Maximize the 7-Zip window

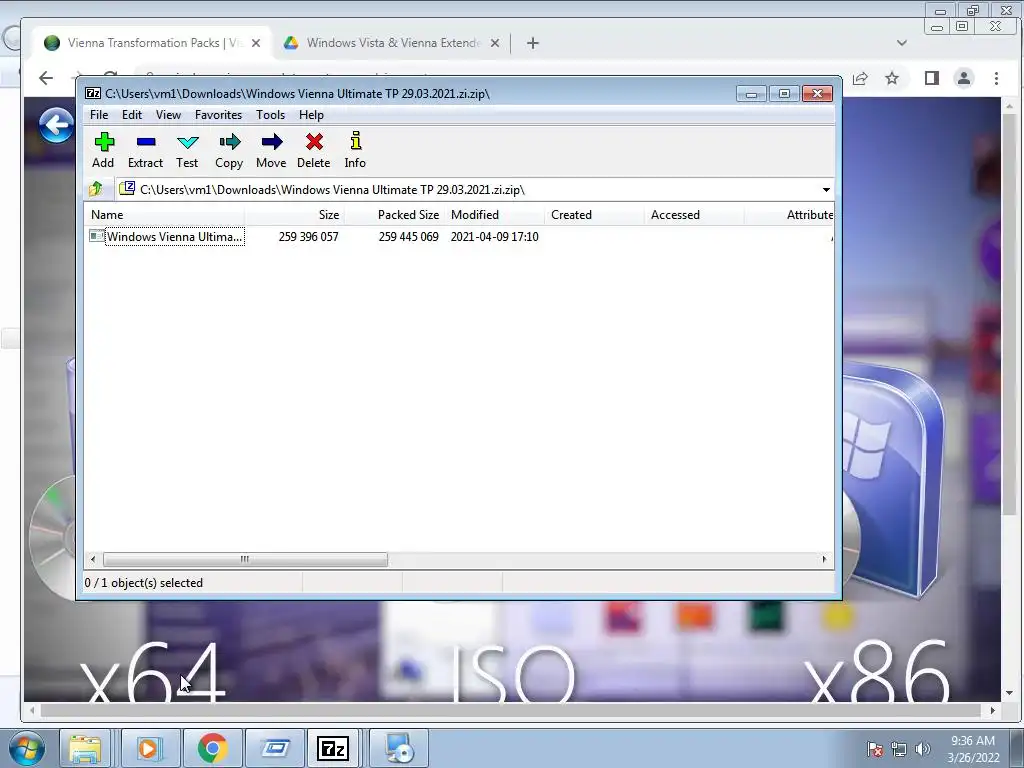click(x=784, y=94)
